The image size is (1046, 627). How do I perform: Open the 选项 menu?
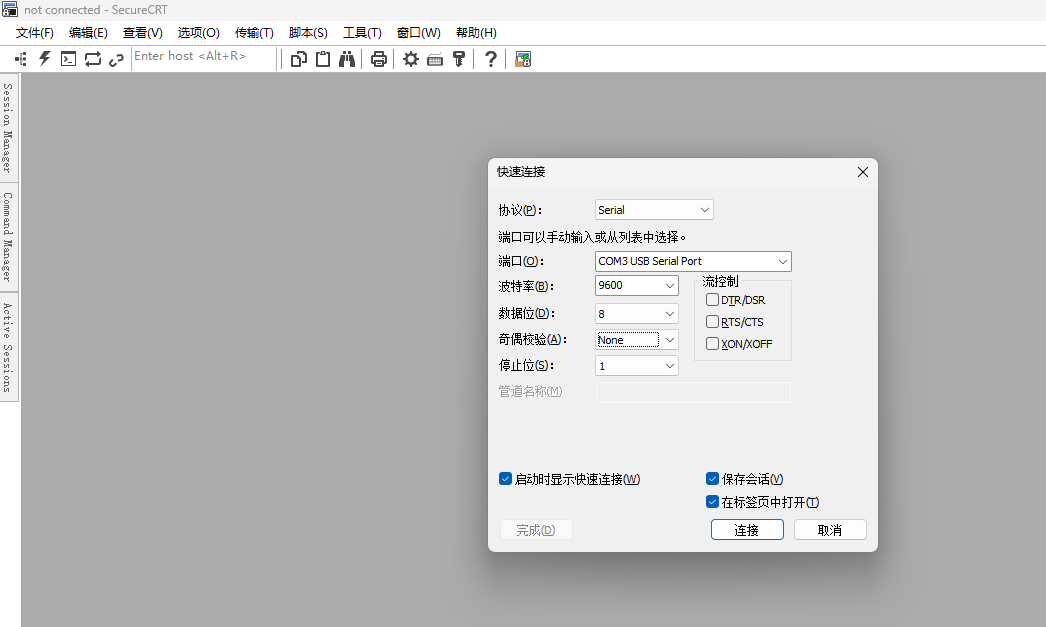[197, 32]
